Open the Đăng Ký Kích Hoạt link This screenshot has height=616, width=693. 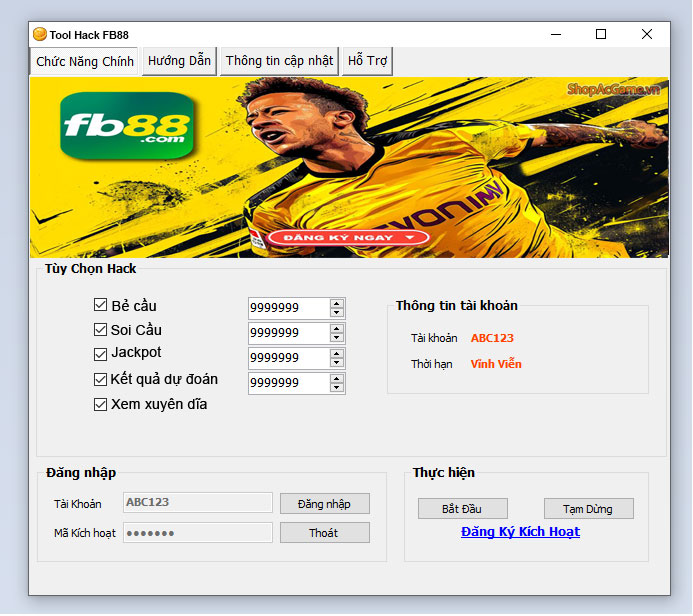click(x=520, y=532)
